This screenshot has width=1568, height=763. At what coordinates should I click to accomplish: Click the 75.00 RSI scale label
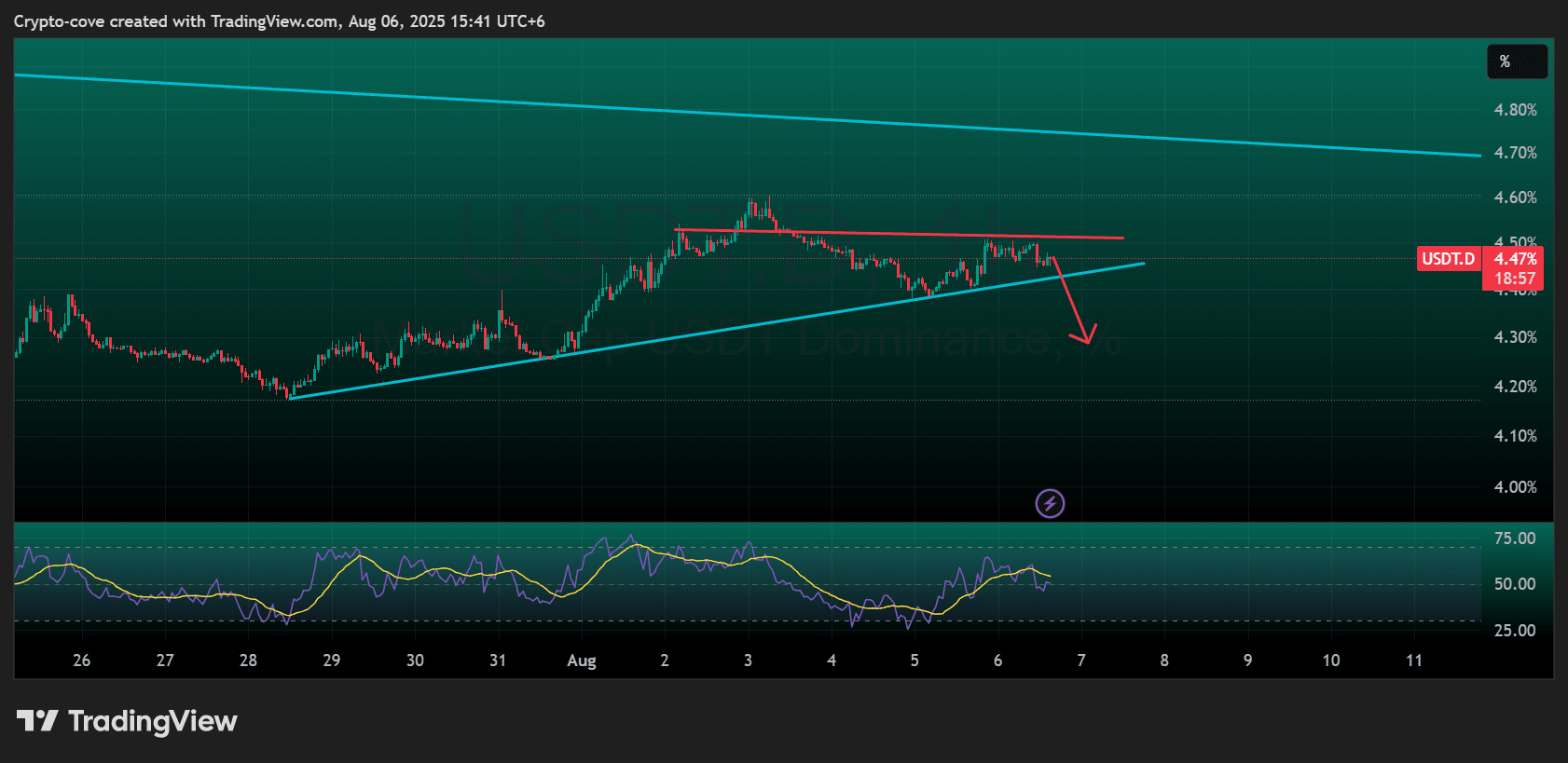pyautogui.click(x=1515, y=538)
